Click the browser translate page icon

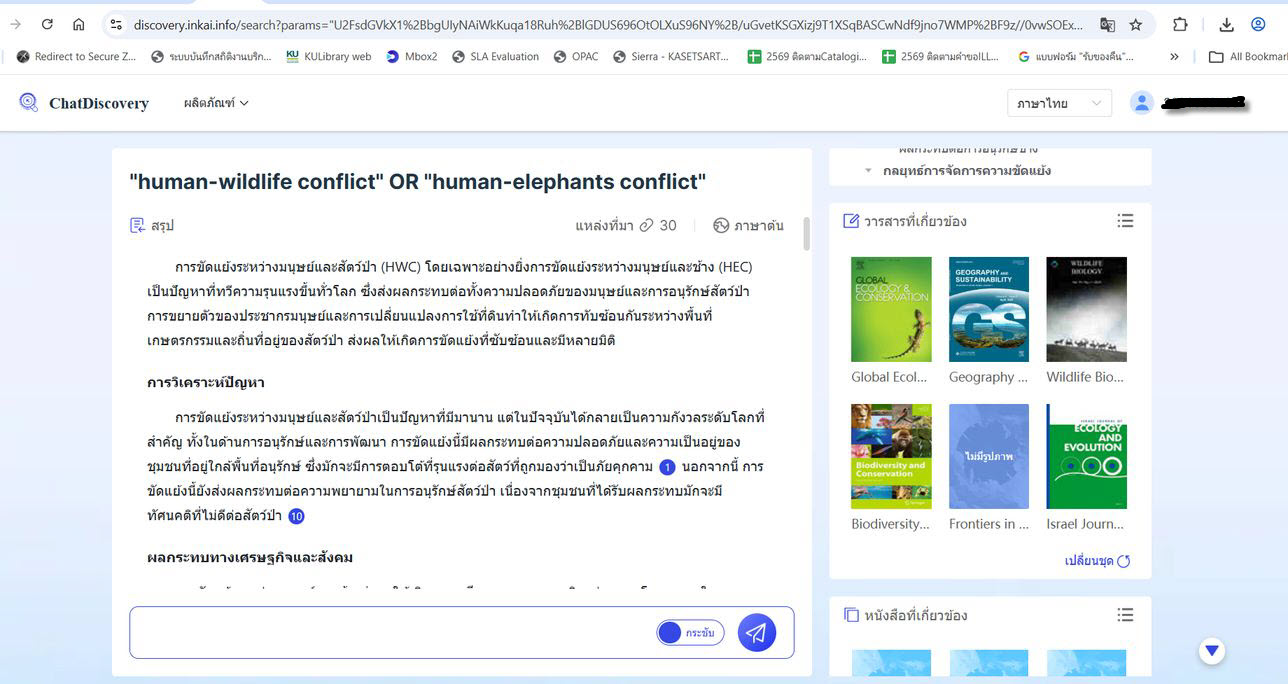(x=1107, y=25)
